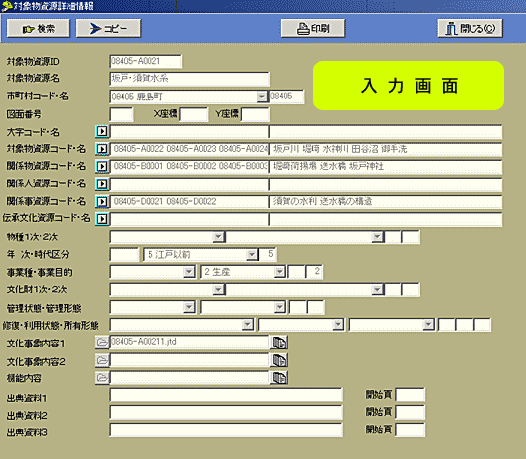Expand the 事業種 dropdown
This screenshot has width=526, height=459.
[189, 272]
